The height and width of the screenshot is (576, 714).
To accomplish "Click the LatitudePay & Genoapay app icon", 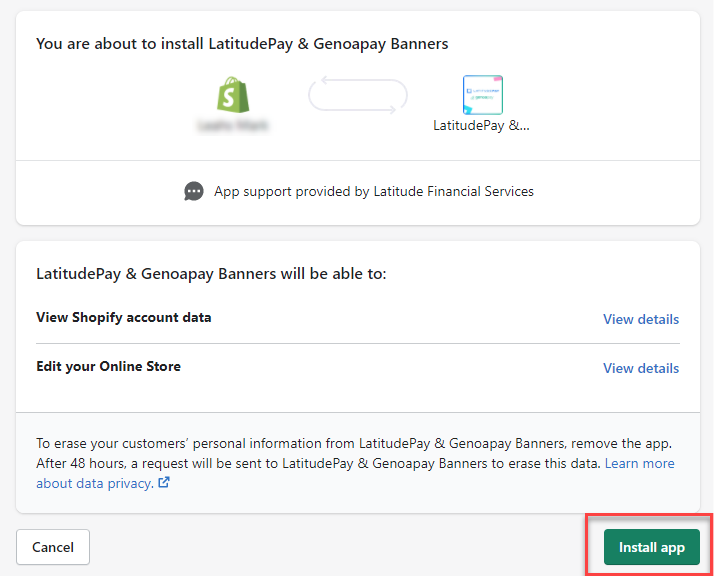I will pyautogui.click(x=483, y=95).
